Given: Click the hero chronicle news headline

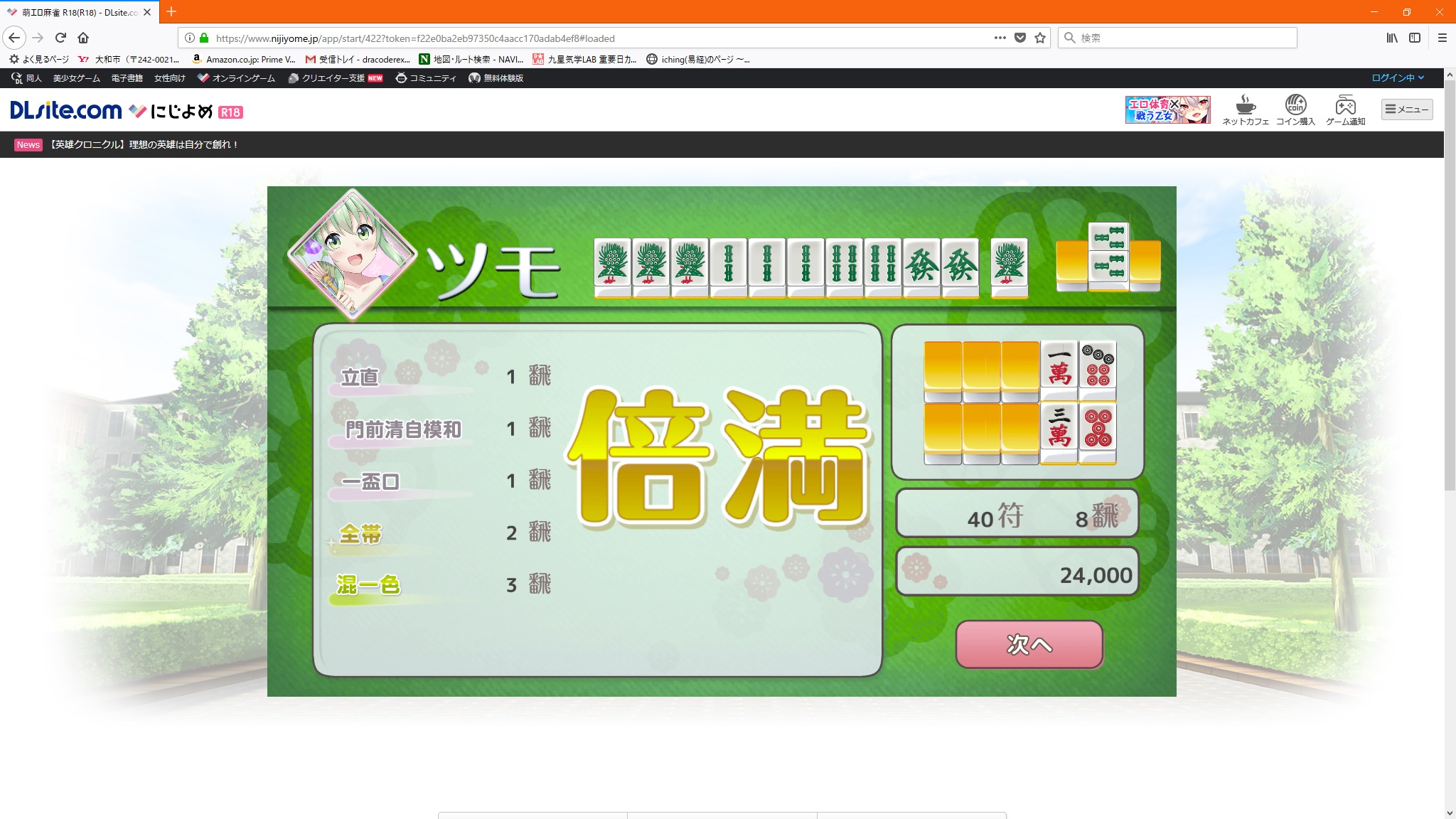Looking at the screenshot, I should (x=144, y=144).
